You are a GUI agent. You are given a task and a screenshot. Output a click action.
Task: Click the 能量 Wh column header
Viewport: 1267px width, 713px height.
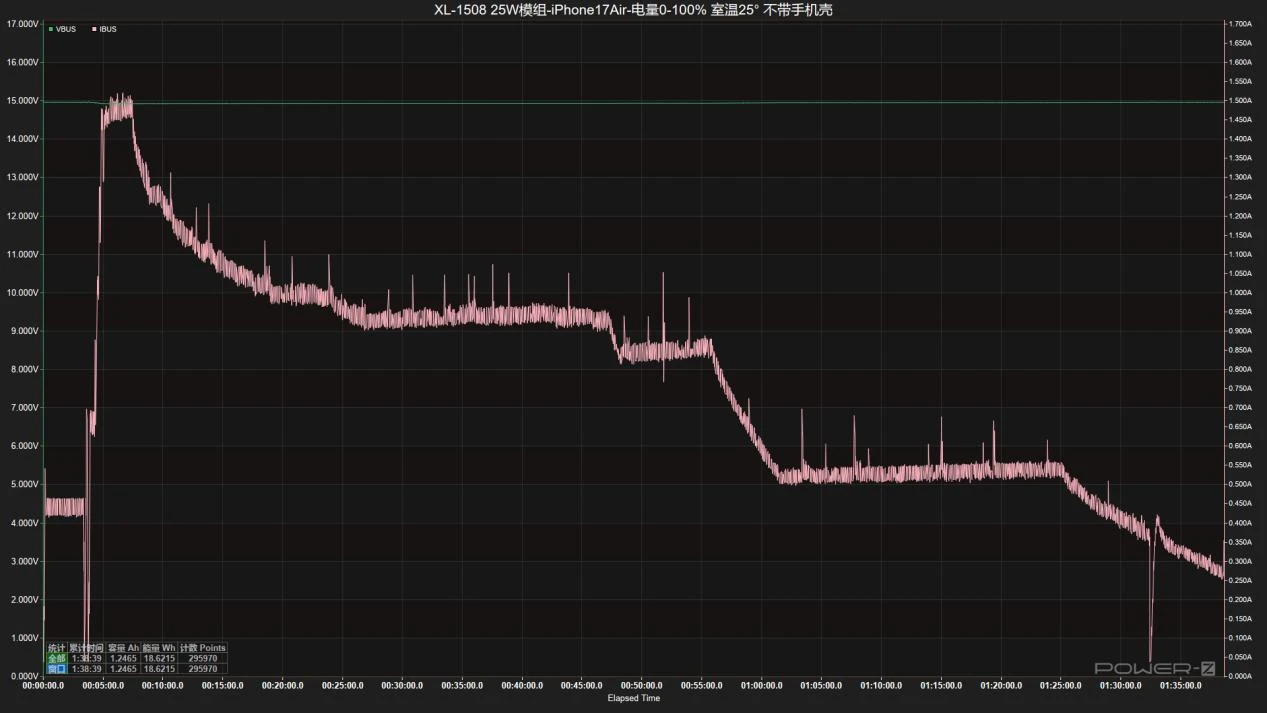coord(158,648)
